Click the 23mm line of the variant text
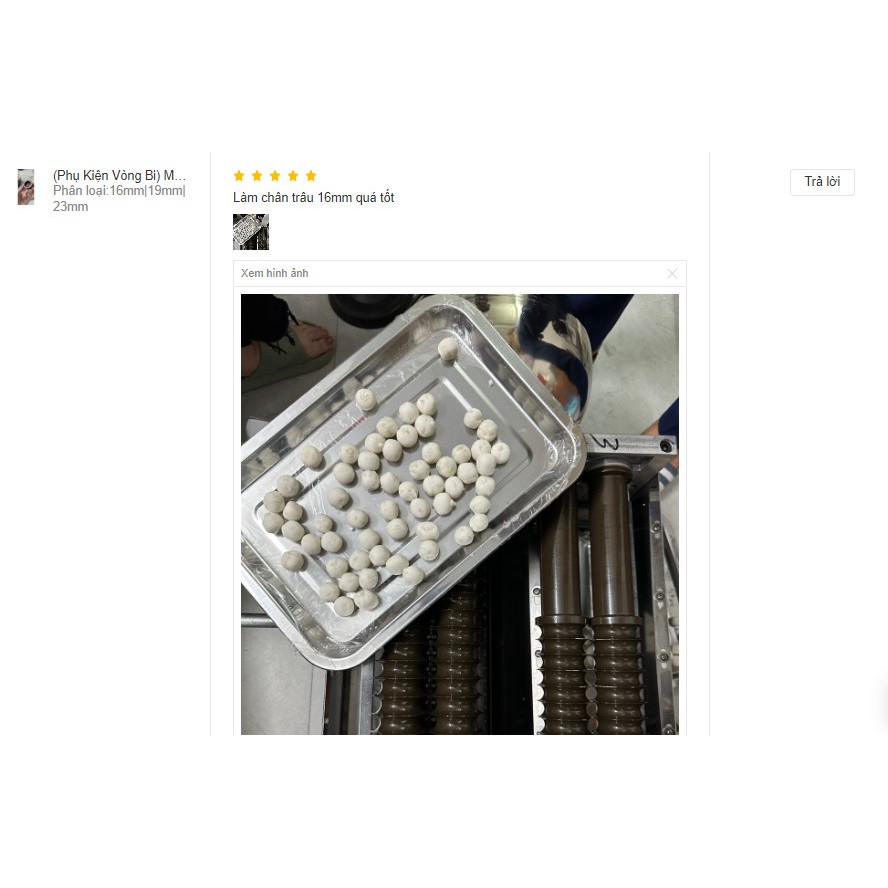Screen dimensions: 888x888 tap(70, 207)
